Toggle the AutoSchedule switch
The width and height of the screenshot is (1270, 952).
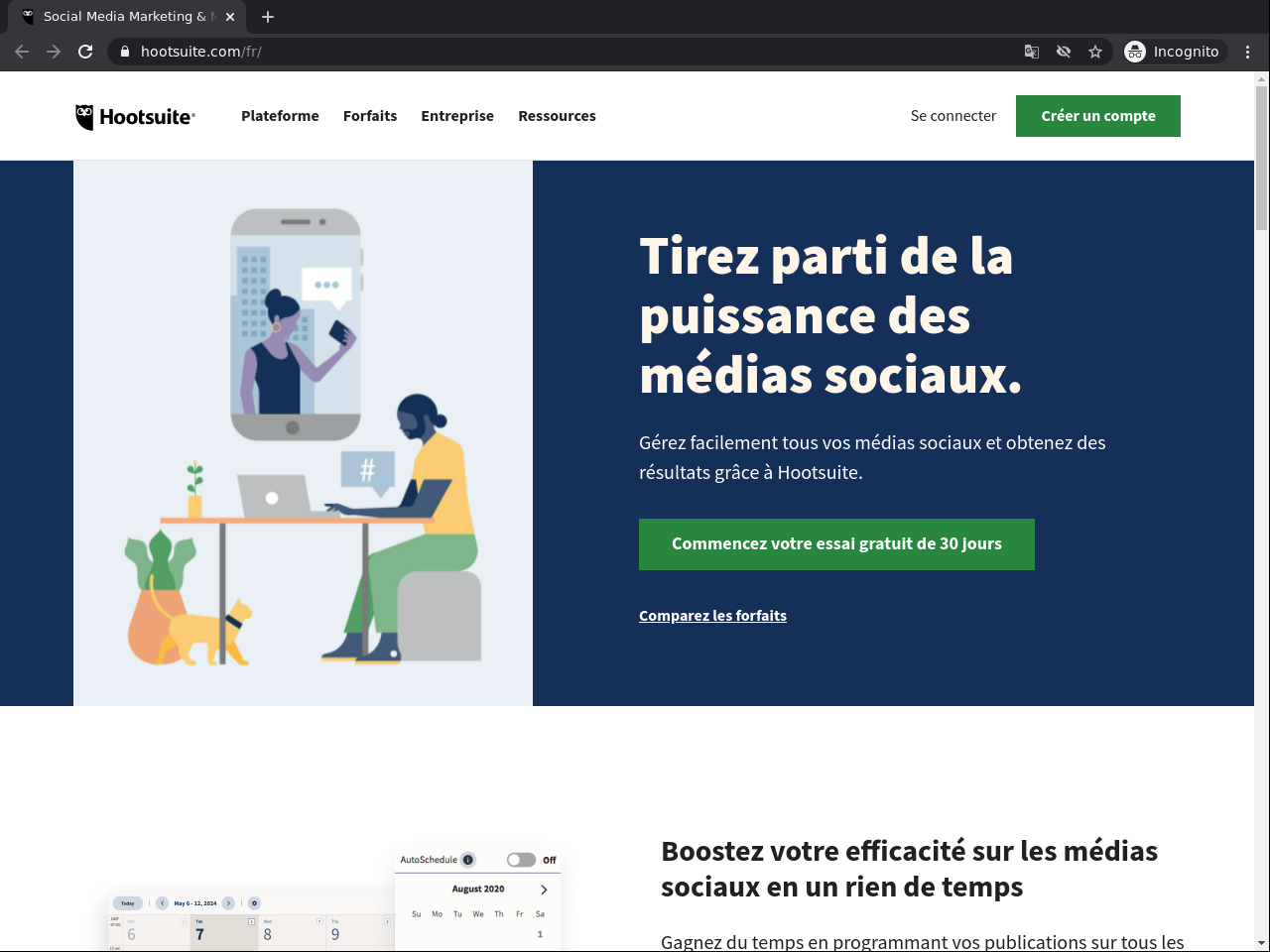[521, 860]
